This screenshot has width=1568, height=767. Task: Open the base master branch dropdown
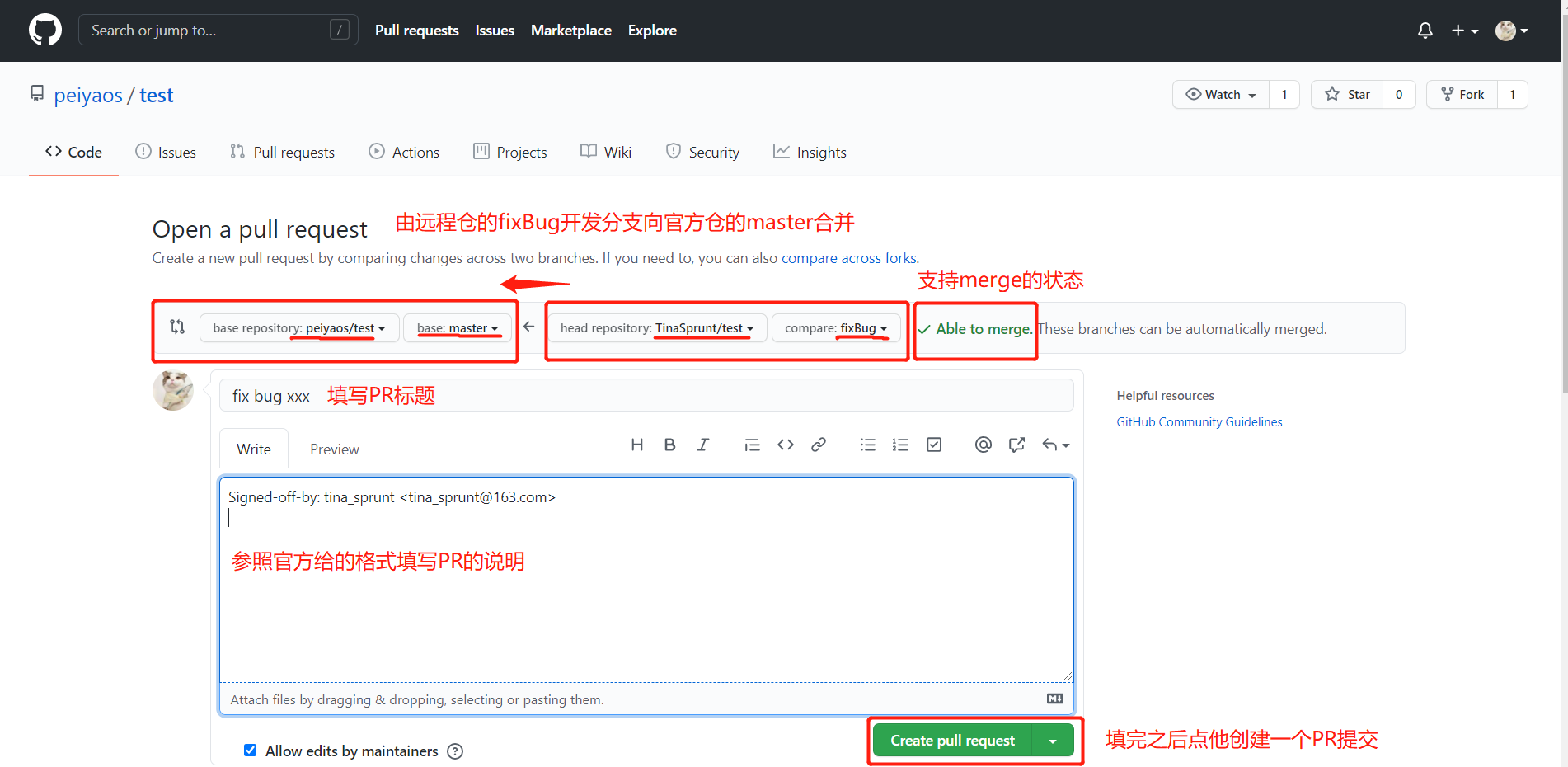click(458, 327)
